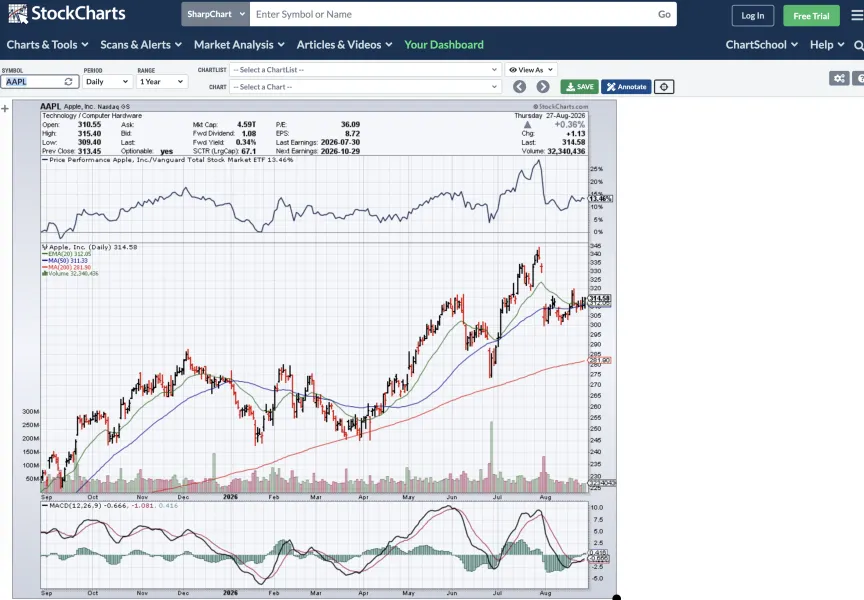Viewport: 864px width, 600px height.
Task: Start Free Trial
Action: click(x=811, y=16)
